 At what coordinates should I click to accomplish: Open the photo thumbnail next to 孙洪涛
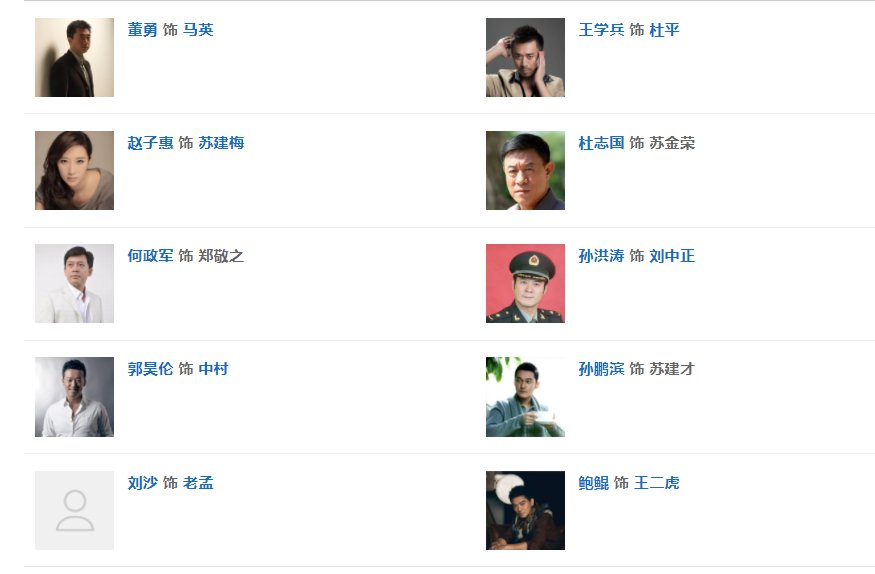click(525, 283)
